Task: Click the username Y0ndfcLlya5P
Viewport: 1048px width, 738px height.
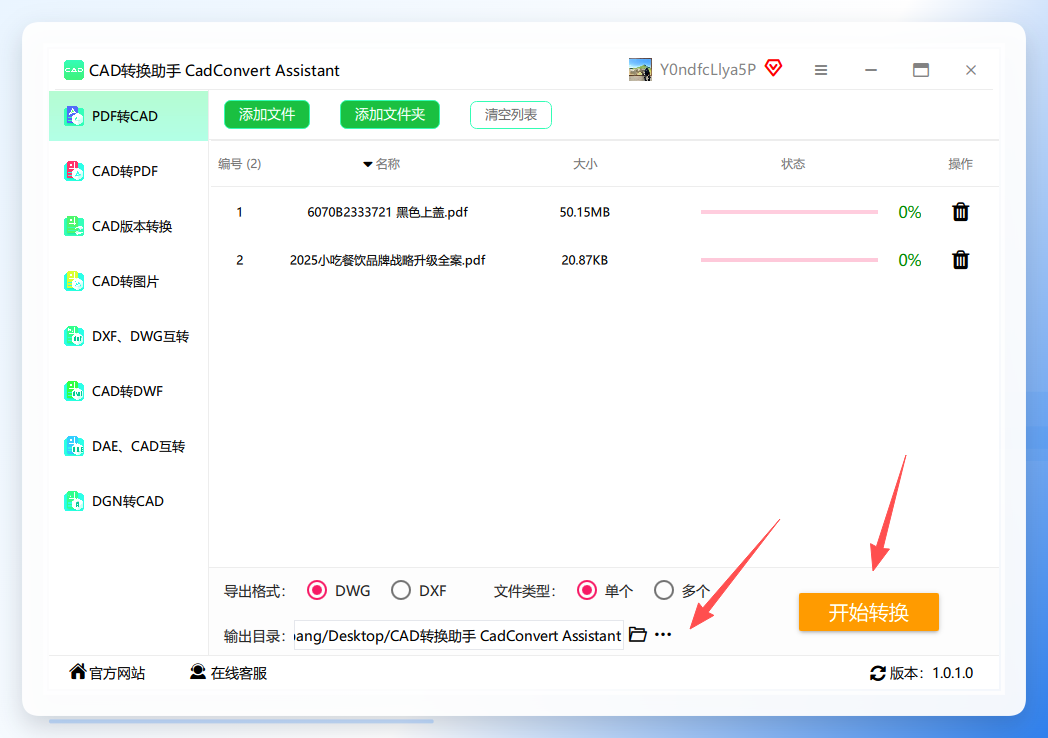Action: pos(707,70)
